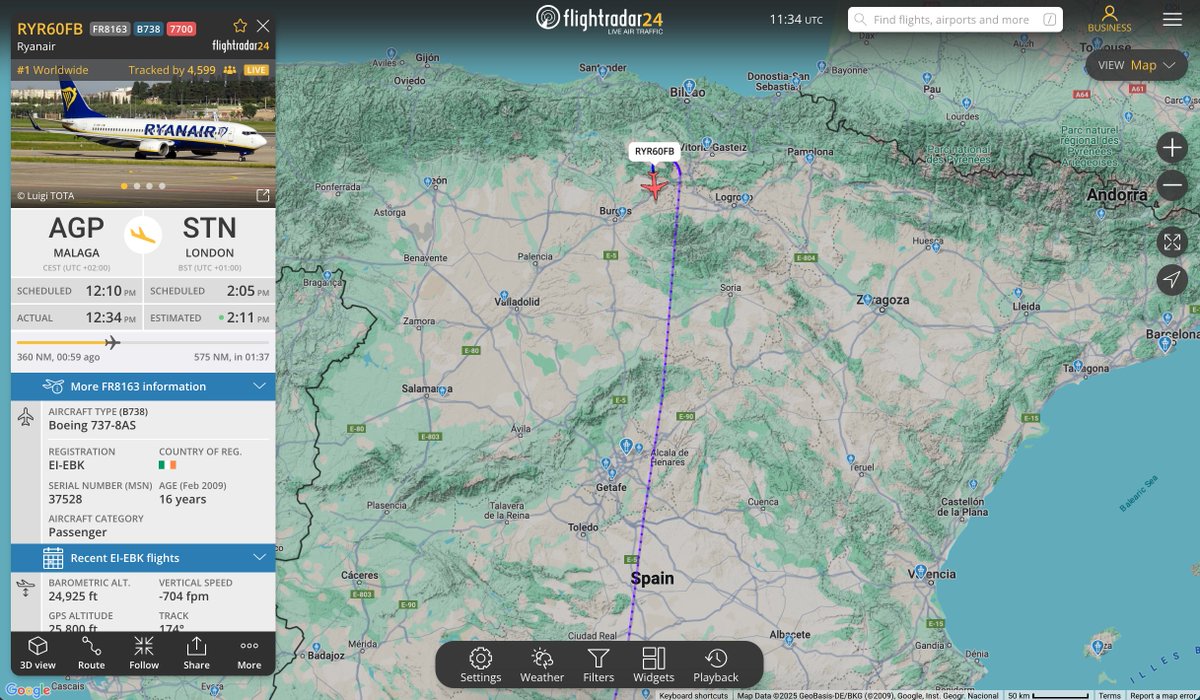Center map on my location
Viewport: 1200px width, 700px height.
[1172, 280]
